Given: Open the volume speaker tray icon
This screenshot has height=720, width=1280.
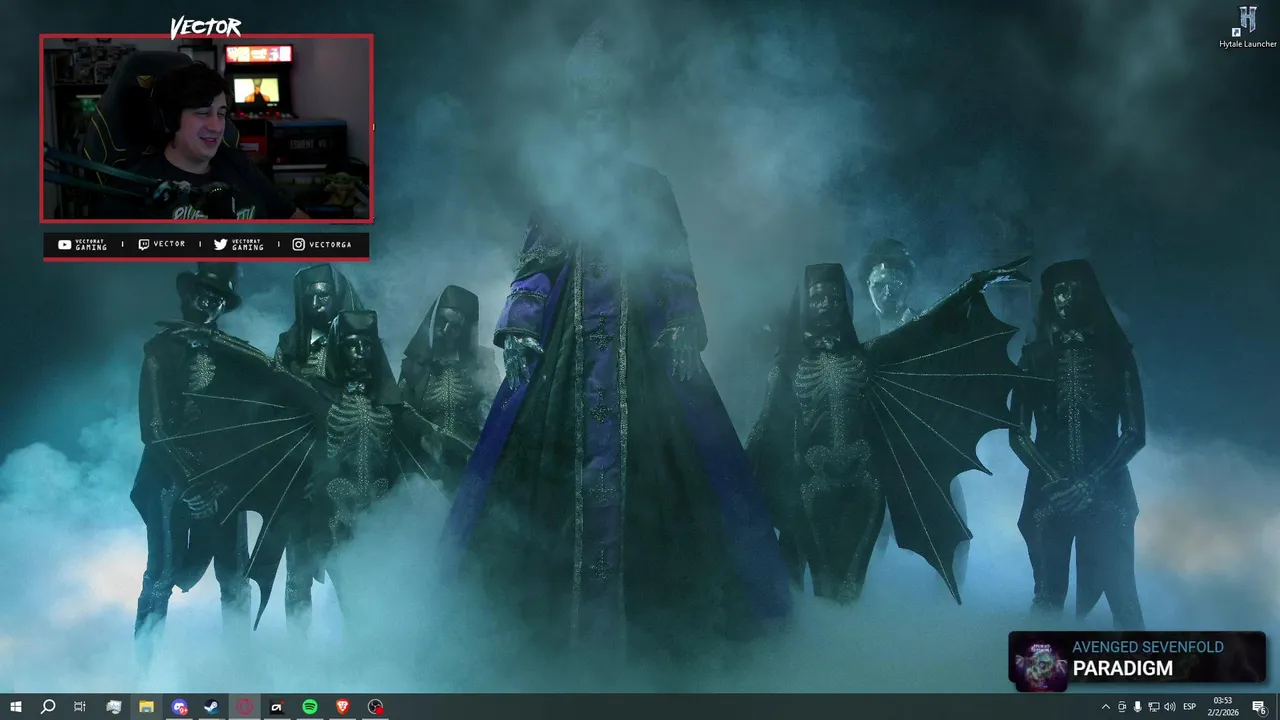Looking at the screenshot, I should (1170, 707).
